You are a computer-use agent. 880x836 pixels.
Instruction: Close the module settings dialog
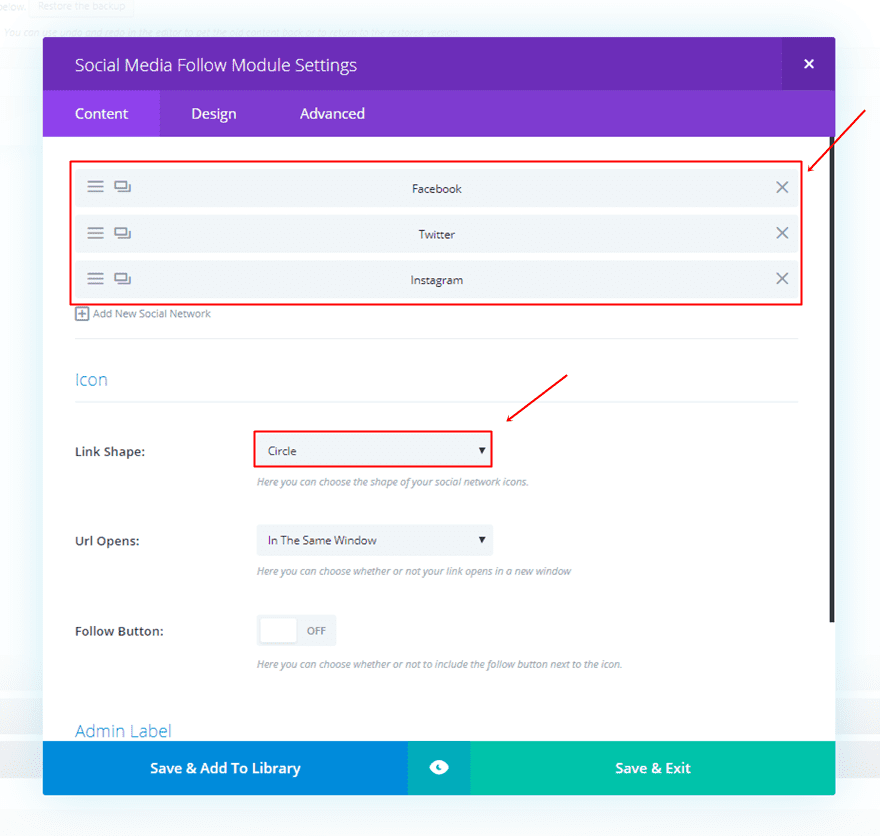click(809, 64)
